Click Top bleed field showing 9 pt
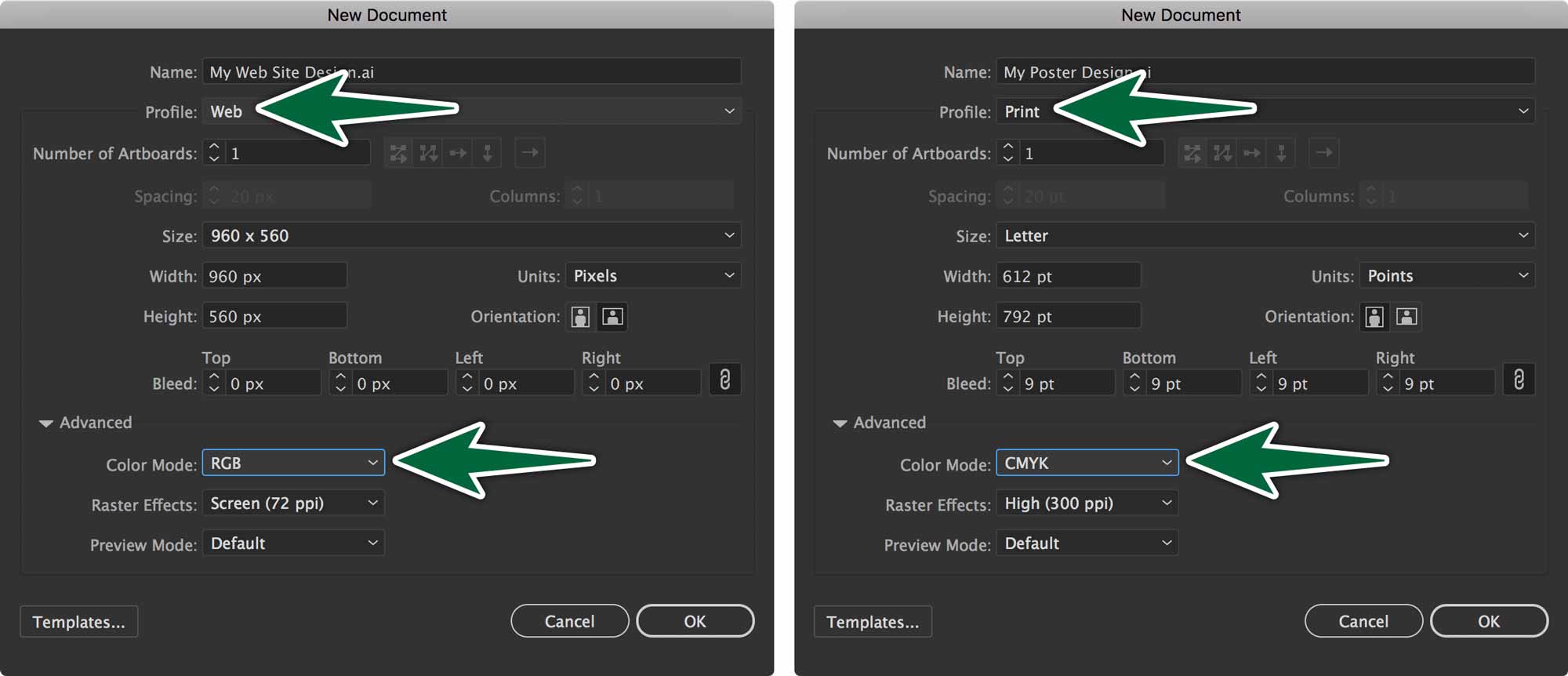1568x676 pixels. (x=1067, y=383)
